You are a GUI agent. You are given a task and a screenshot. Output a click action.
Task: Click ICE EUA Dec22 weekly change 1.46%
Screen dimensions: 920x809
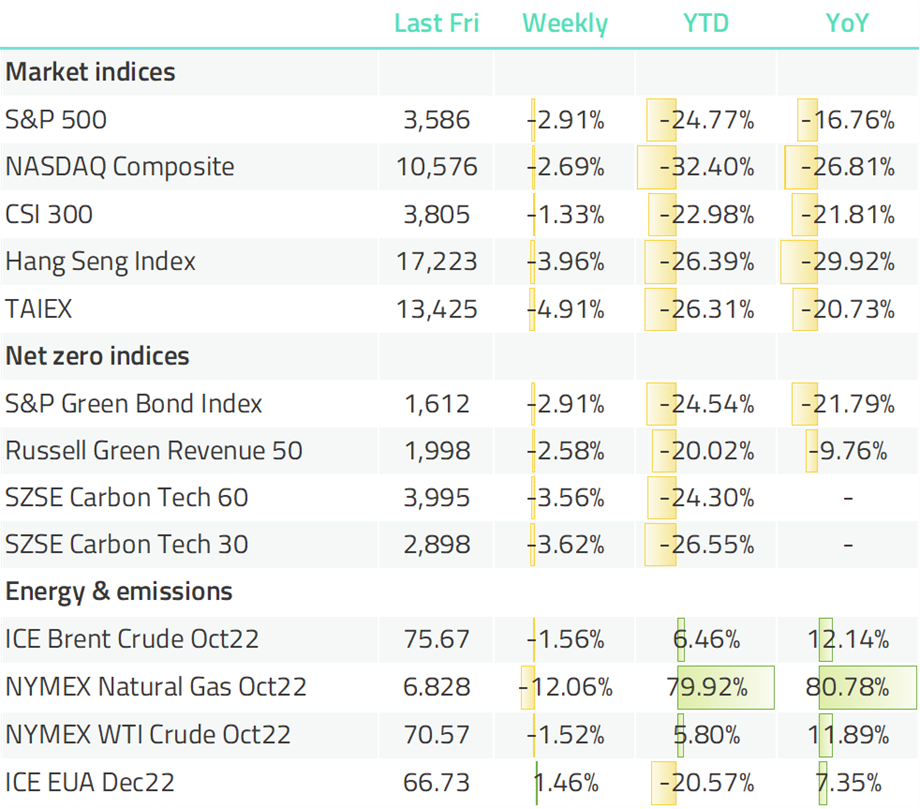(x=566, y=783)
